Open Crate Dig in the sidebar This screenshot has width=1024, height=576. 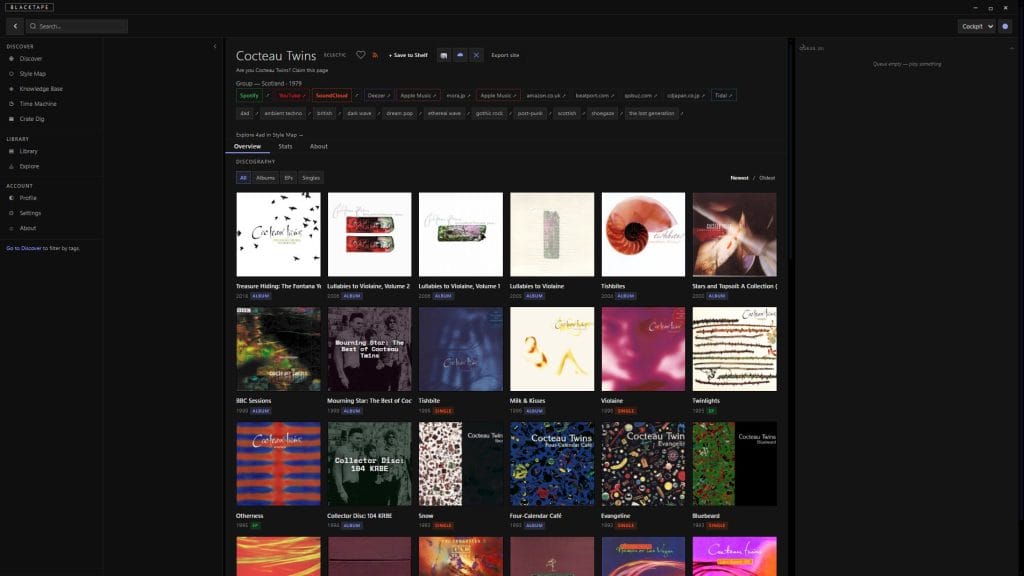[x=32, y=118]
